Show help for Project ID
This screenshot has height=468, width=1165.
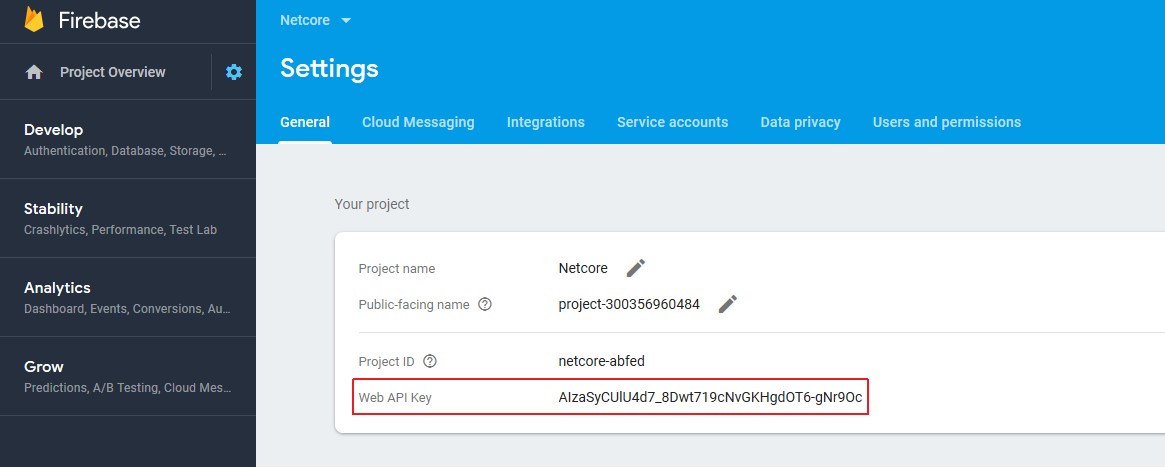click(x=429, y=362)
